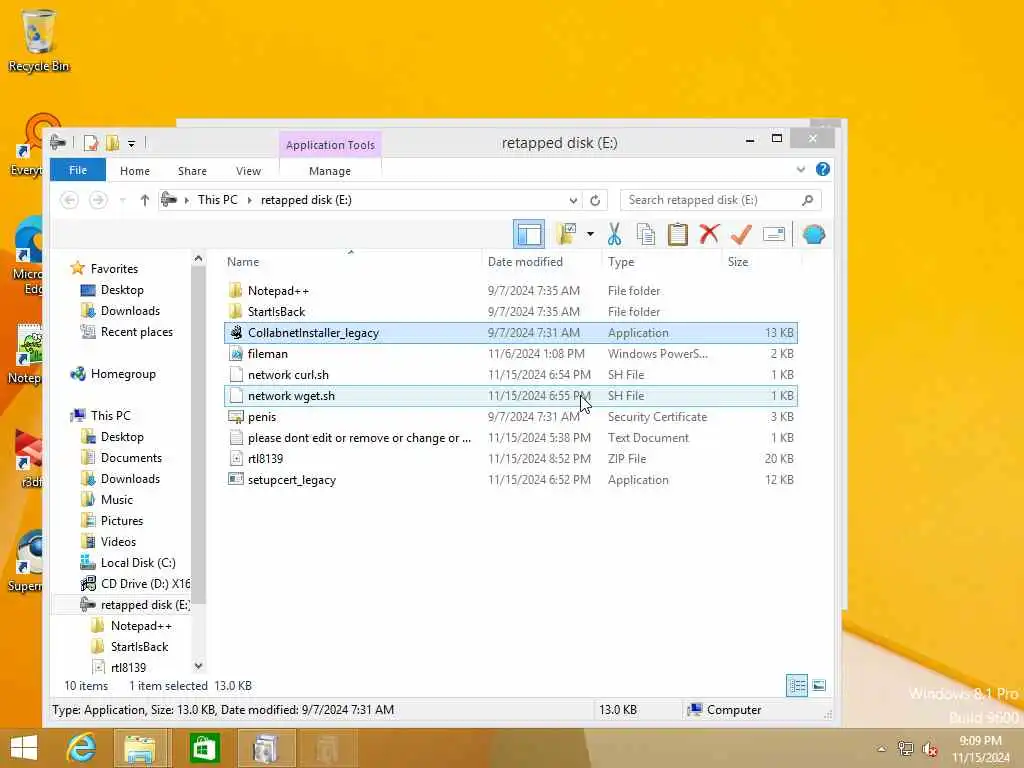Image resolution: width=1024 pixels, height=768 pixels.
Task: Select CollabnetInstaller_legacy application
Action: [x=511, y=332]
